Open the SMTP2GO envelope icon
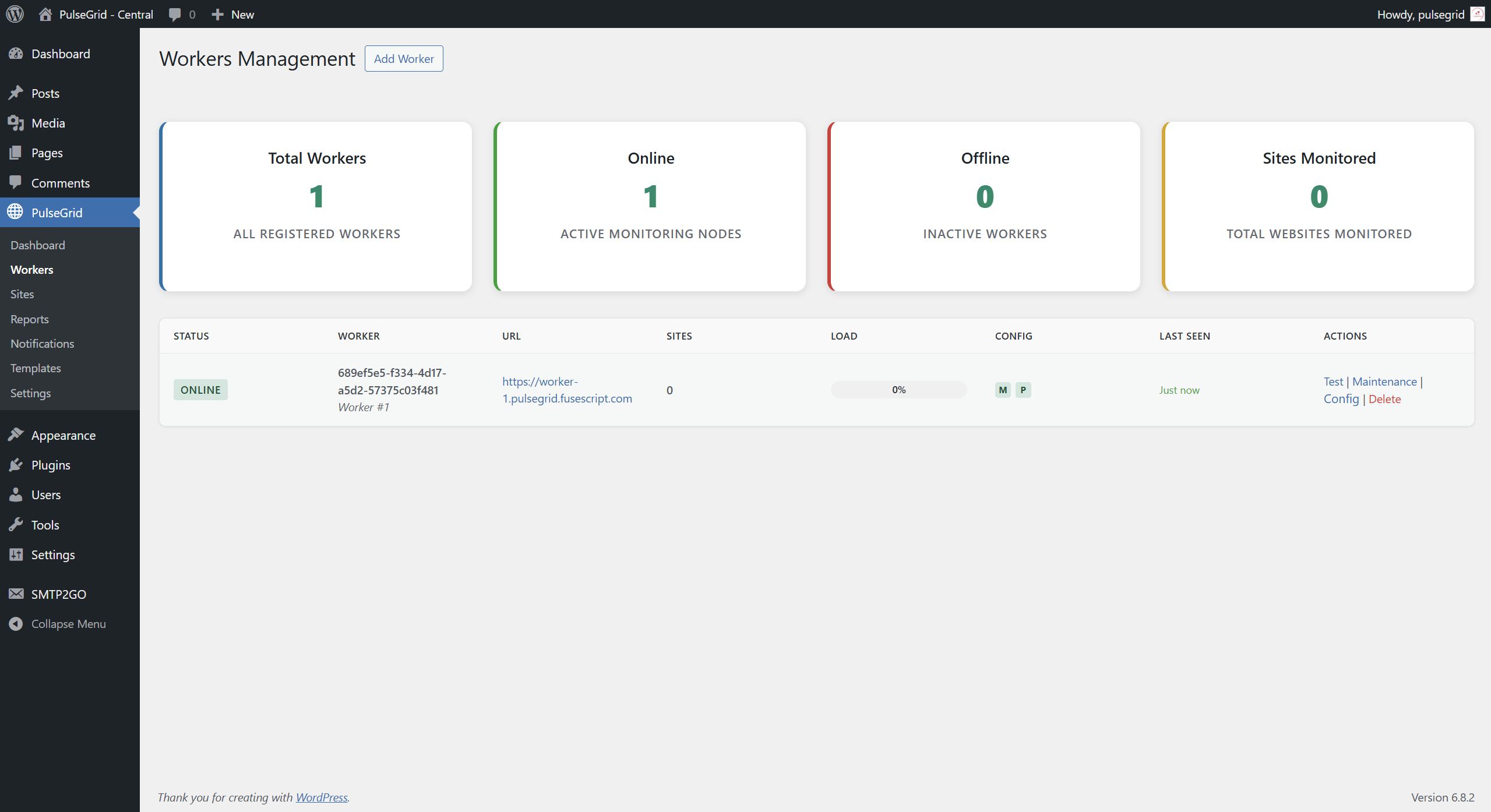The width and height of the screenshot is (1491, 812). point(16,594)
